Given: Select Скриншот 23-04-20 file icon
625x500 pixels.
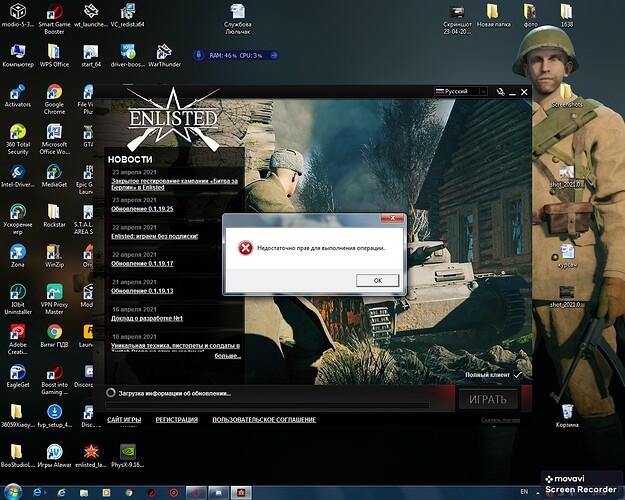Looking at the screenshot, I should tap(457, 19).
